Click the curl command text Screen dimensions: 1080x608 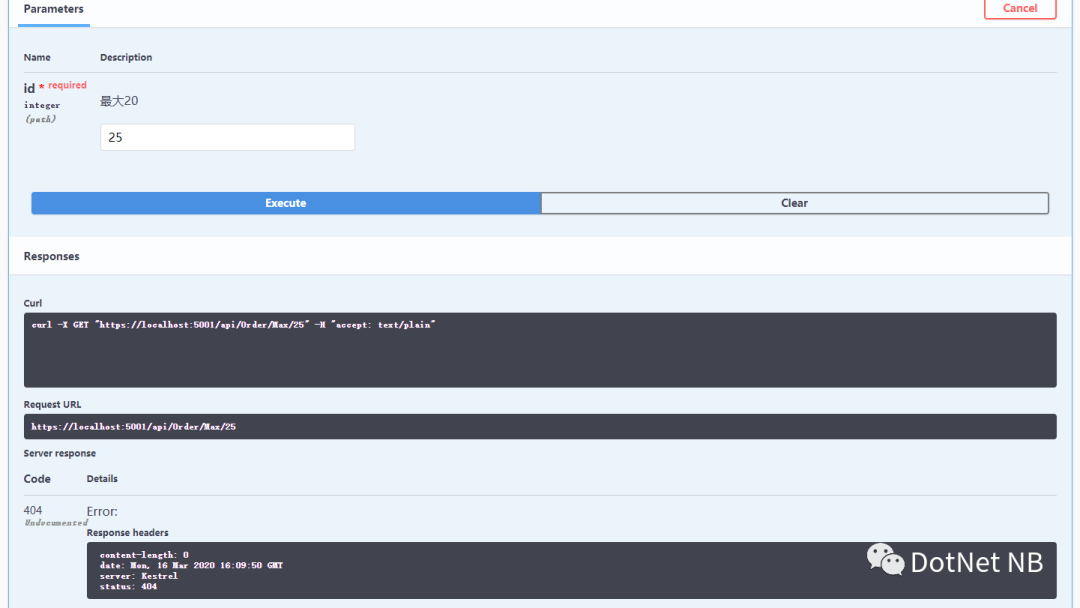233,324
